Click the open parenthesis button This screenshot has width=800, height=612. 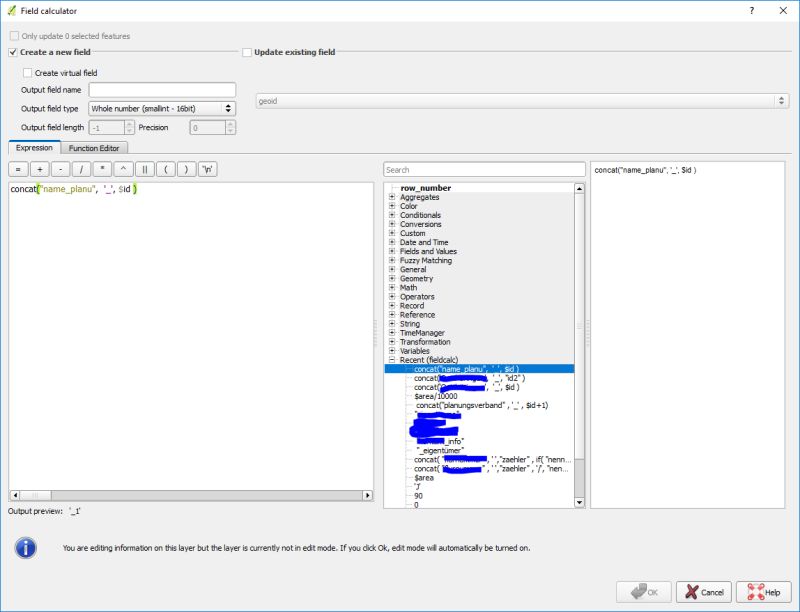point(166,169)
